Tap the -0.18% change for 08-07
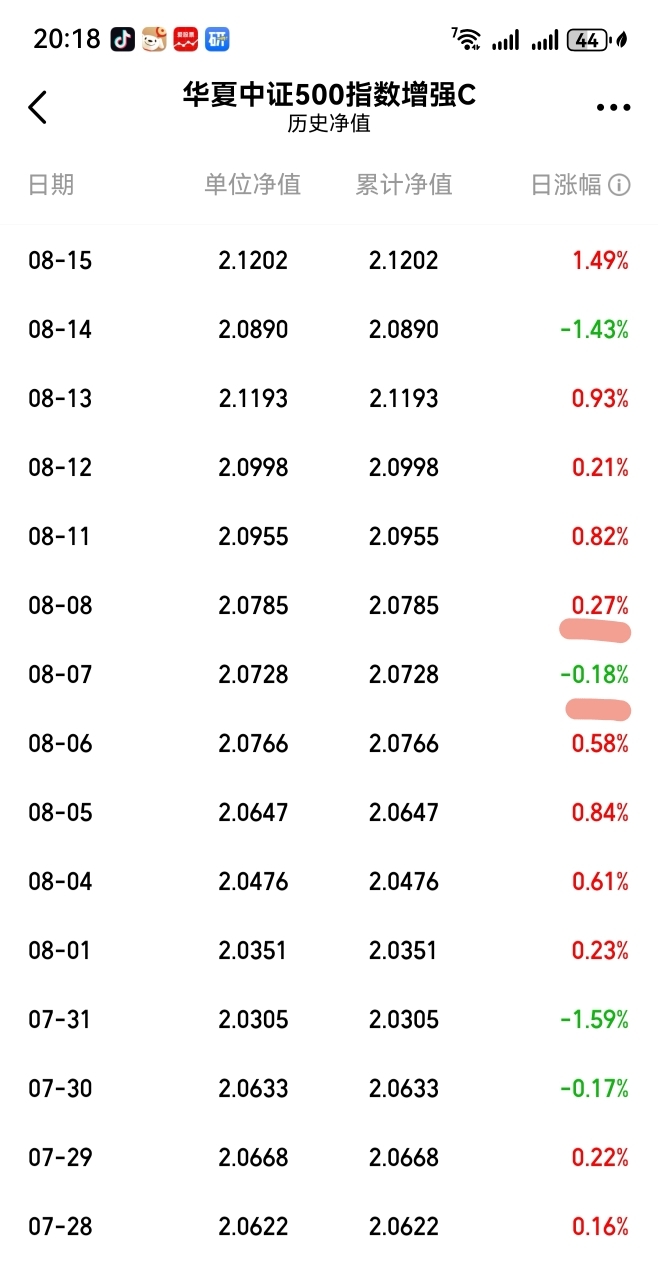The width and height of the screenshot is (658, 1264). click(595, 675)
